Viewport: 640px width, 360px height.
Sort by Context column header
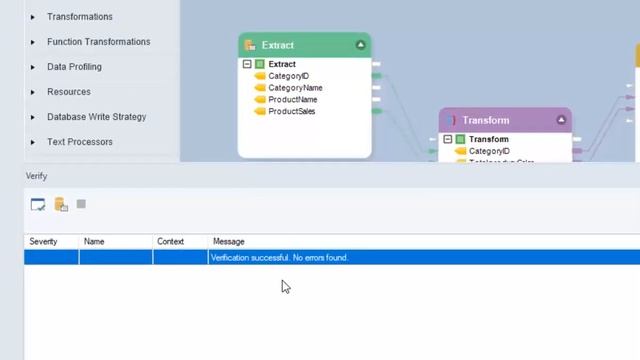[180, 242]
